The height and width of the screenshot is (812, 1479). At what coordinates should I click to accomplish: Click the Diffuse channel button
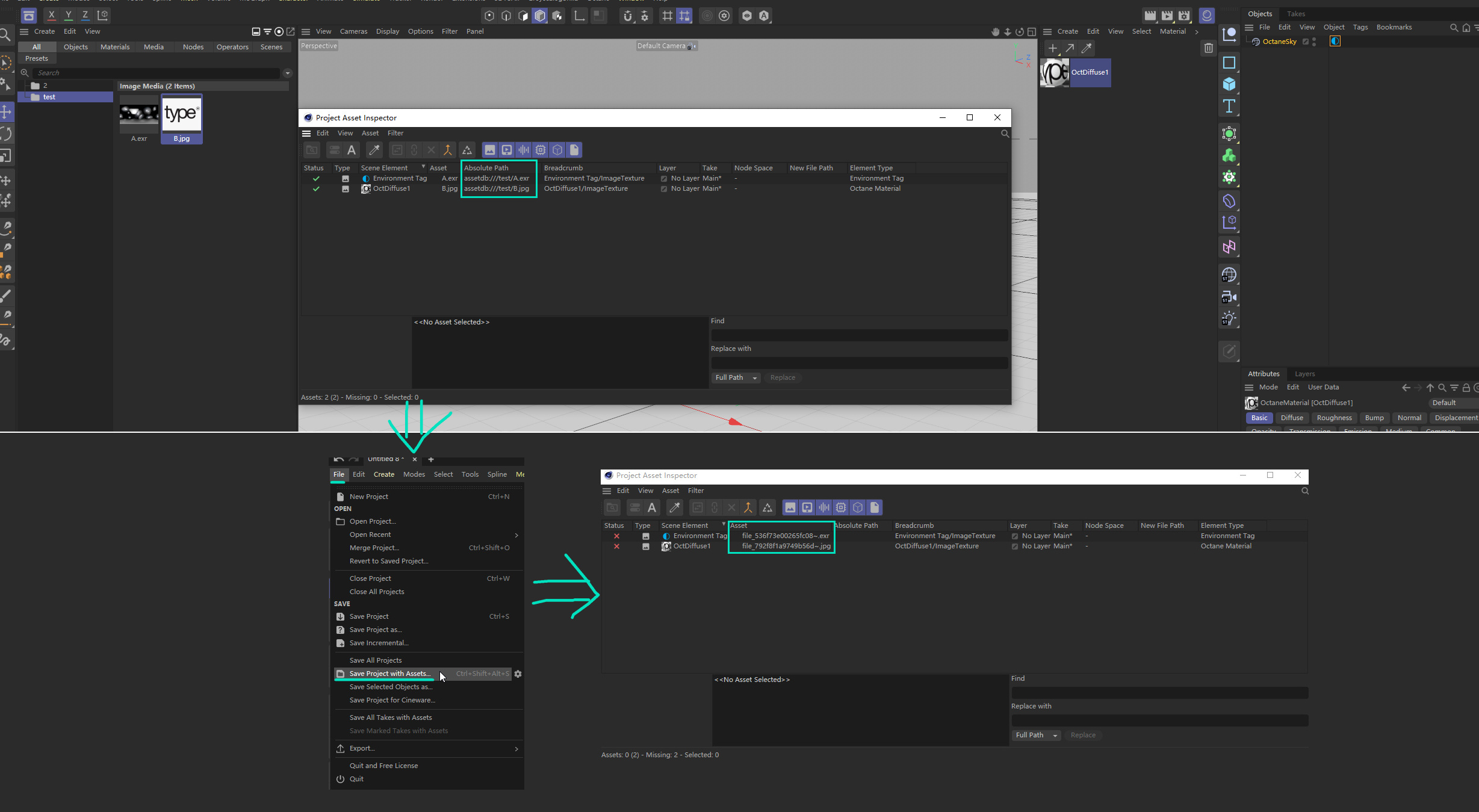[1291, 418]
